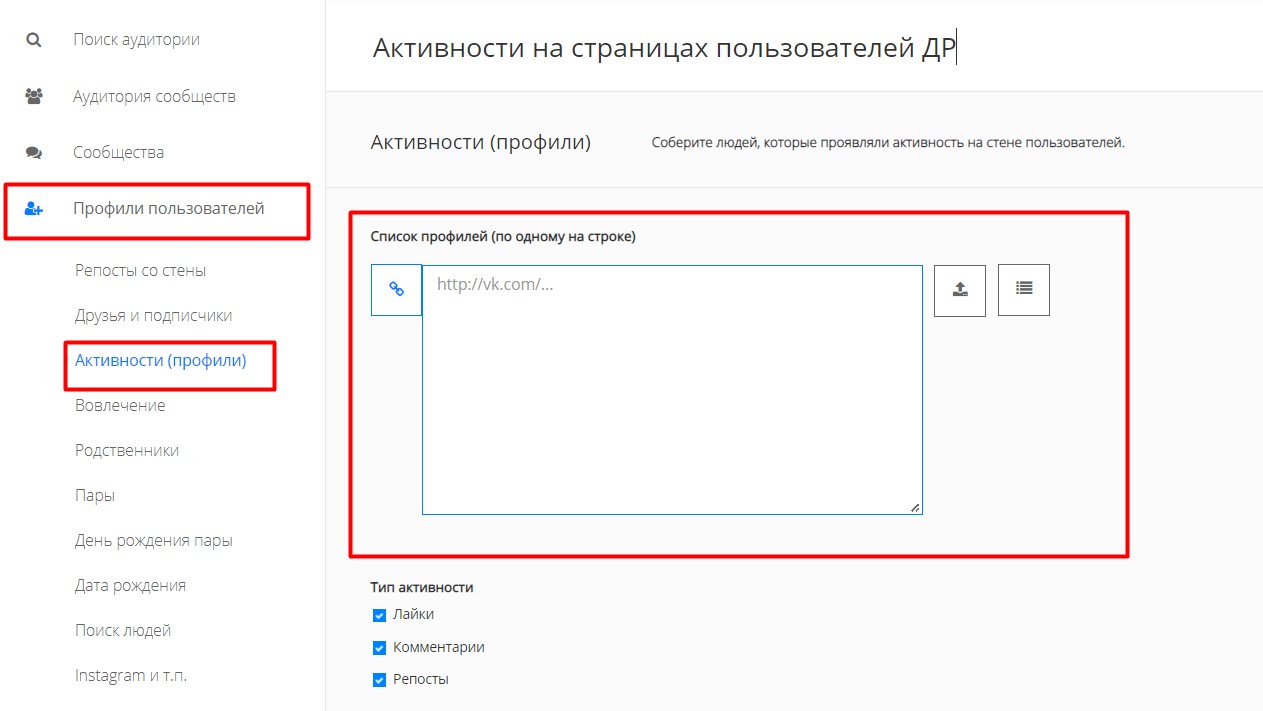1263x711 pixels.
Task: Click the magnifier icon next to Поиск аудитории
Action: 33,39
